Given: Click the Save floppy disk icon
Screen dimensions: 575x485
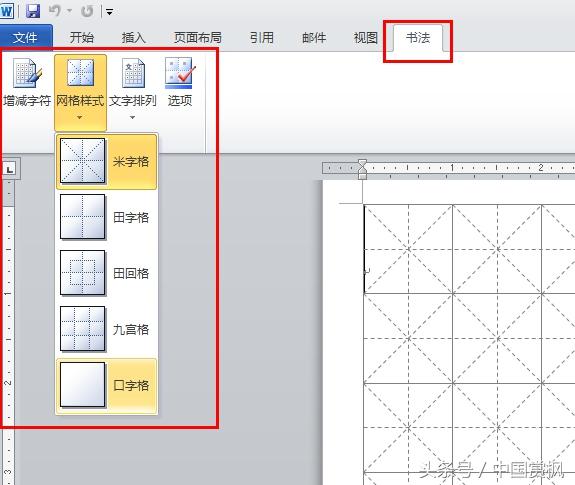Looking at the screenshot, I should (33, 11).
